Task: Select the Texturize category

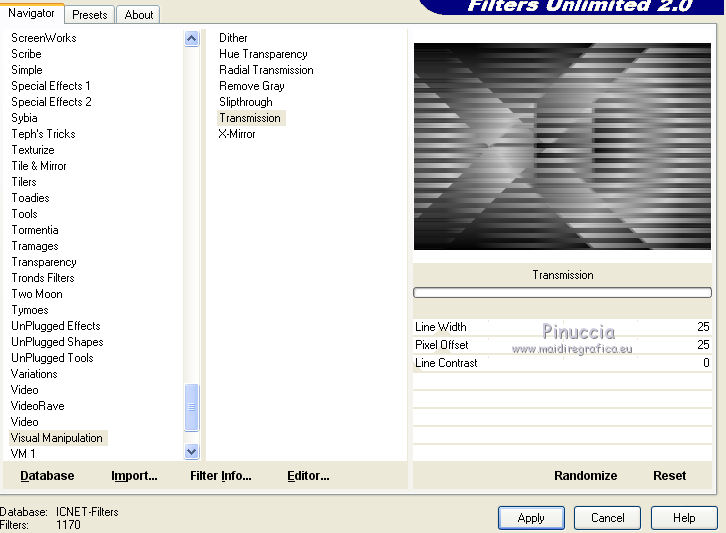Action: [33, 150]
